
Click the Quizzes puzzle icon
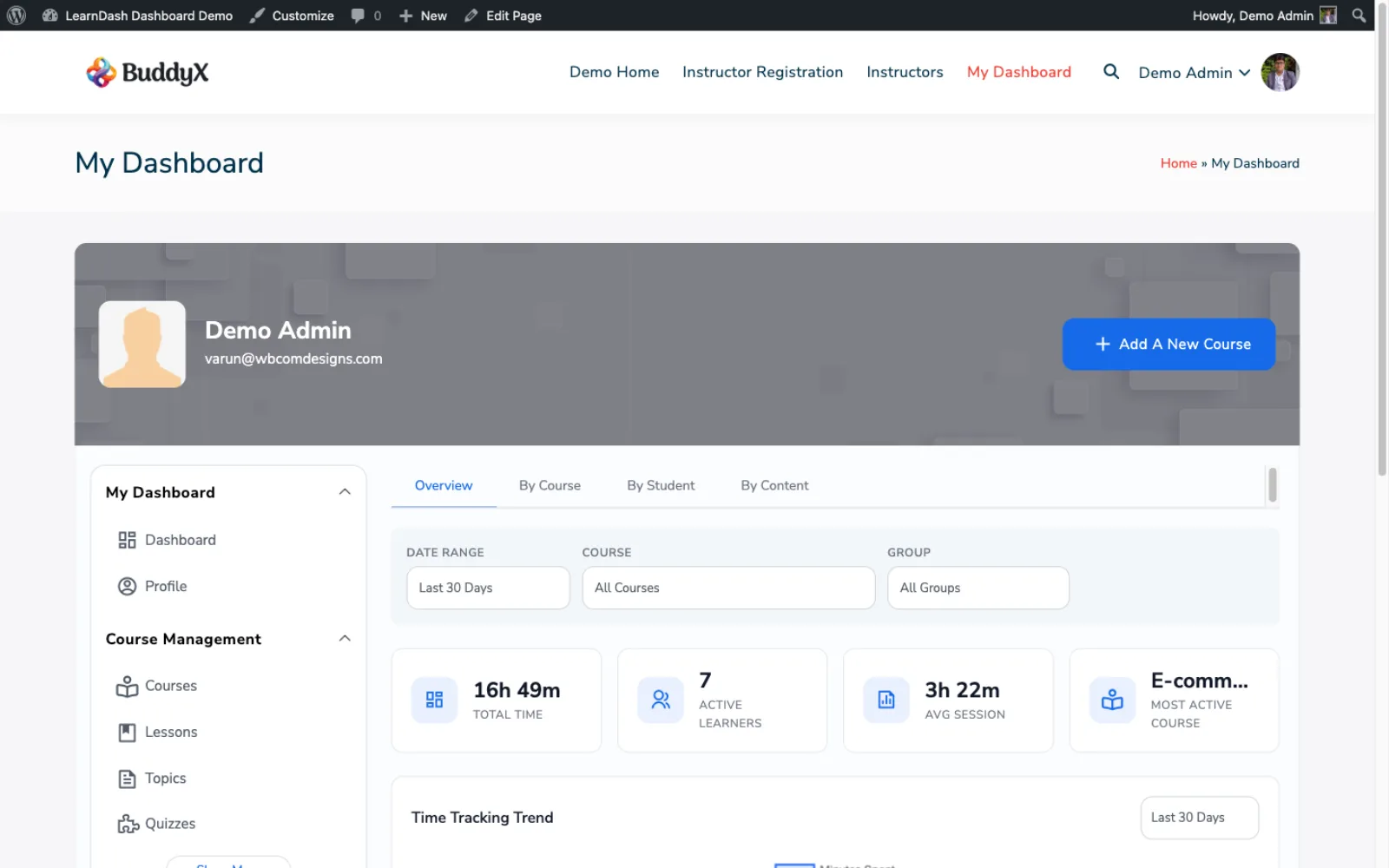[128, 825]
